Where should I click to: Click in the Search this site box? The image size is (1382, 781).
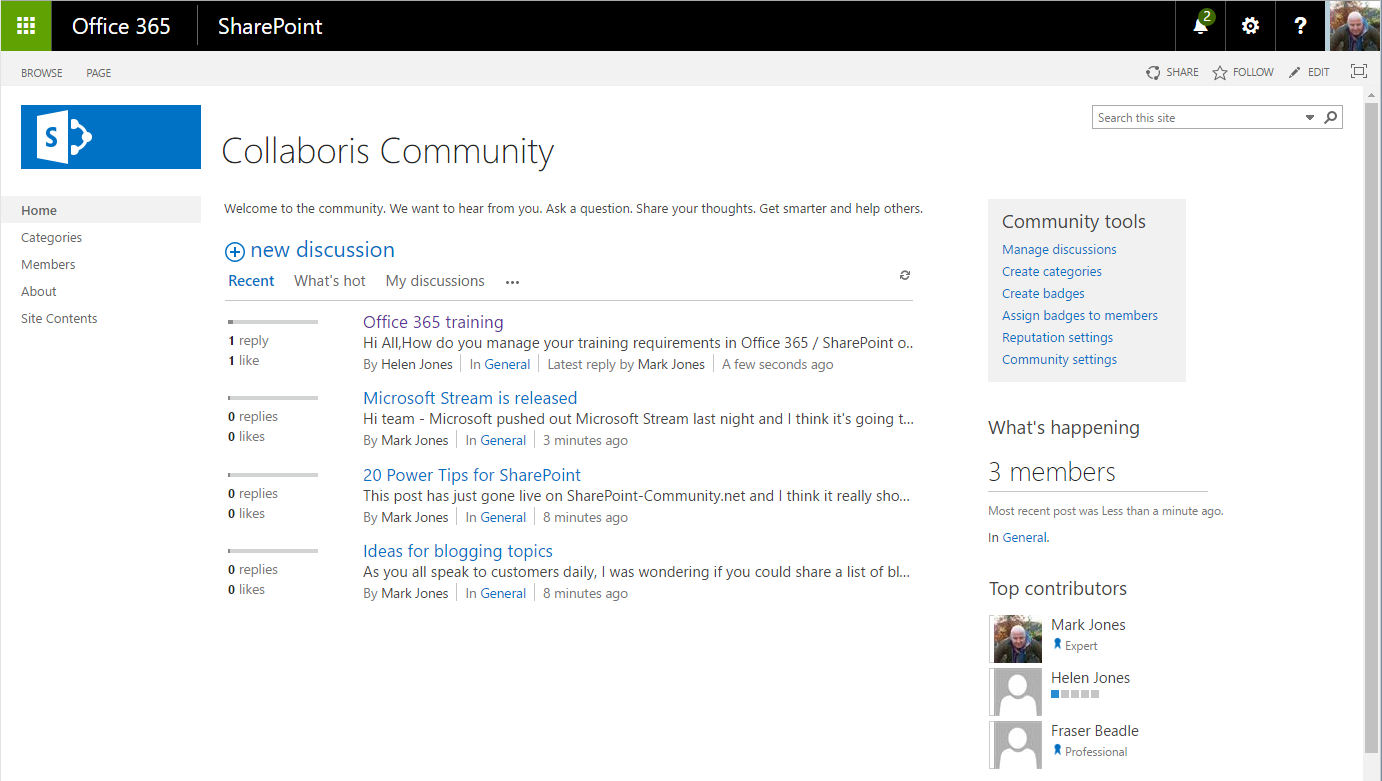tap(1195, 118)
